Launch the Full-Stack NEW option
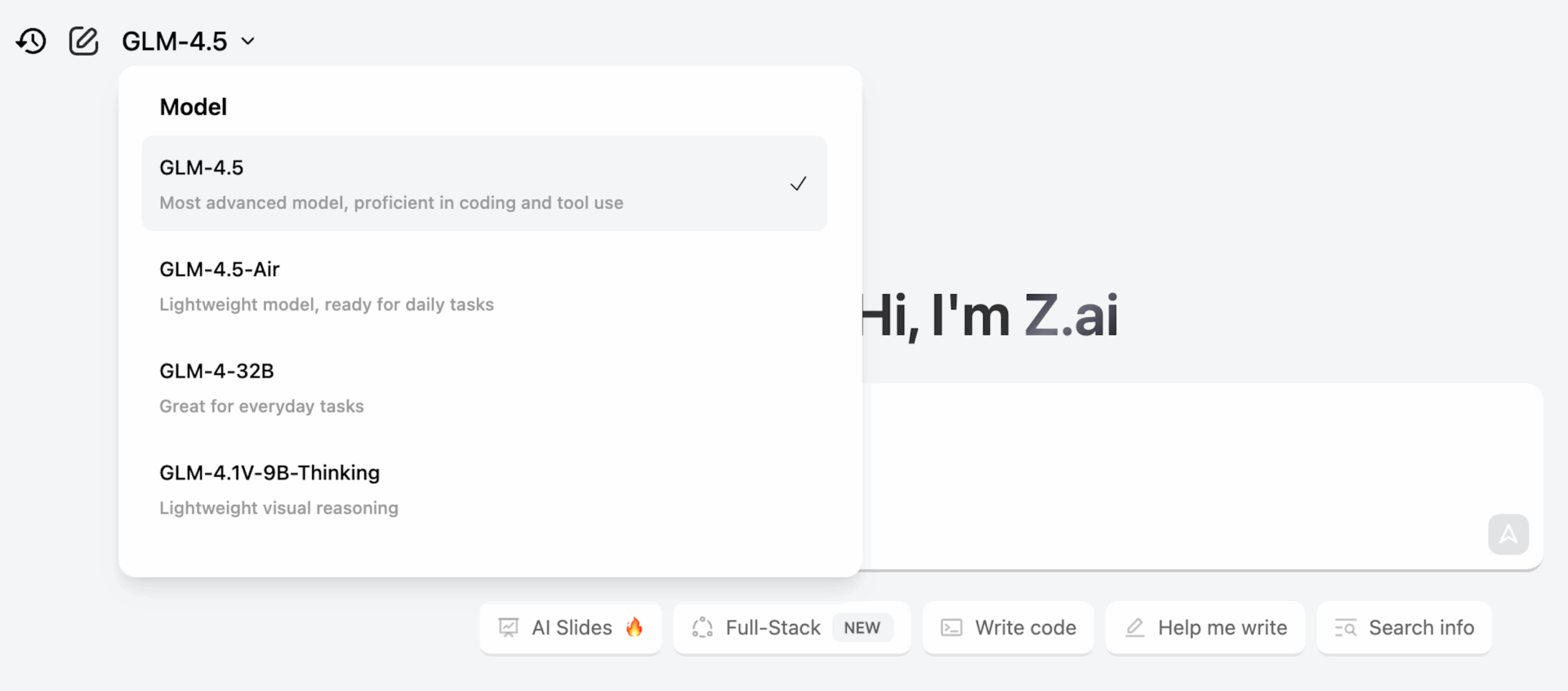 [x=791, y=627]
